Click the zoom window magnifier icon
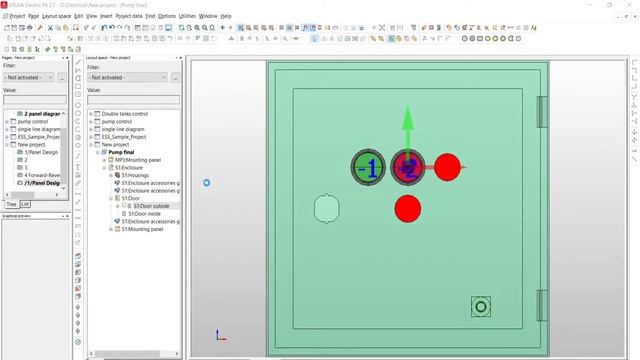This screenshot has height=360, width=640. (189, 28)
